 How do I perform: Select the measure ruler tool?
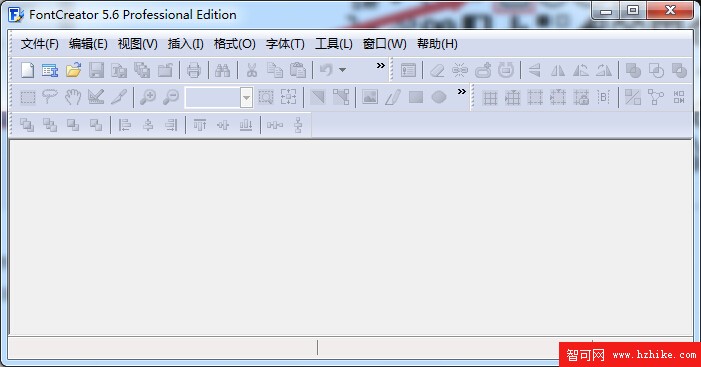pyautogui.click(x=96, y=97)
